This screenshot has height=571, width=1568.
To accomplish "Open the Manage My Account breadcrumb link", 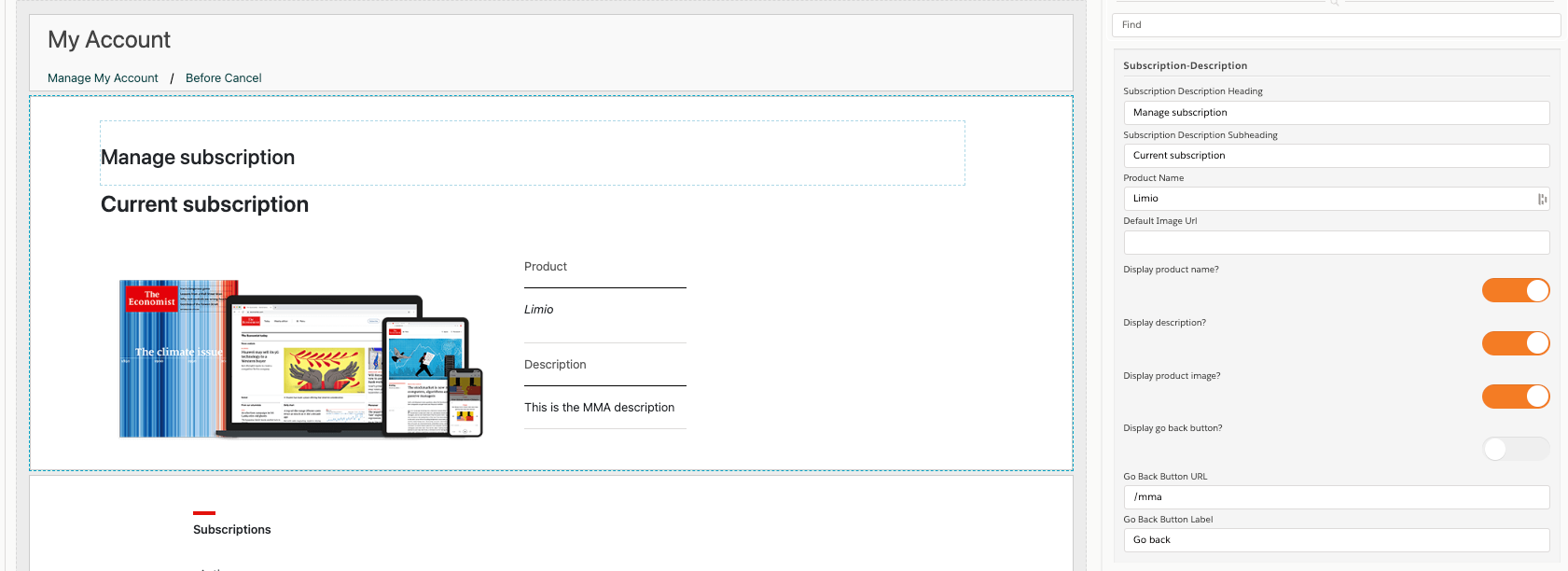I will [x=103, y=78].
